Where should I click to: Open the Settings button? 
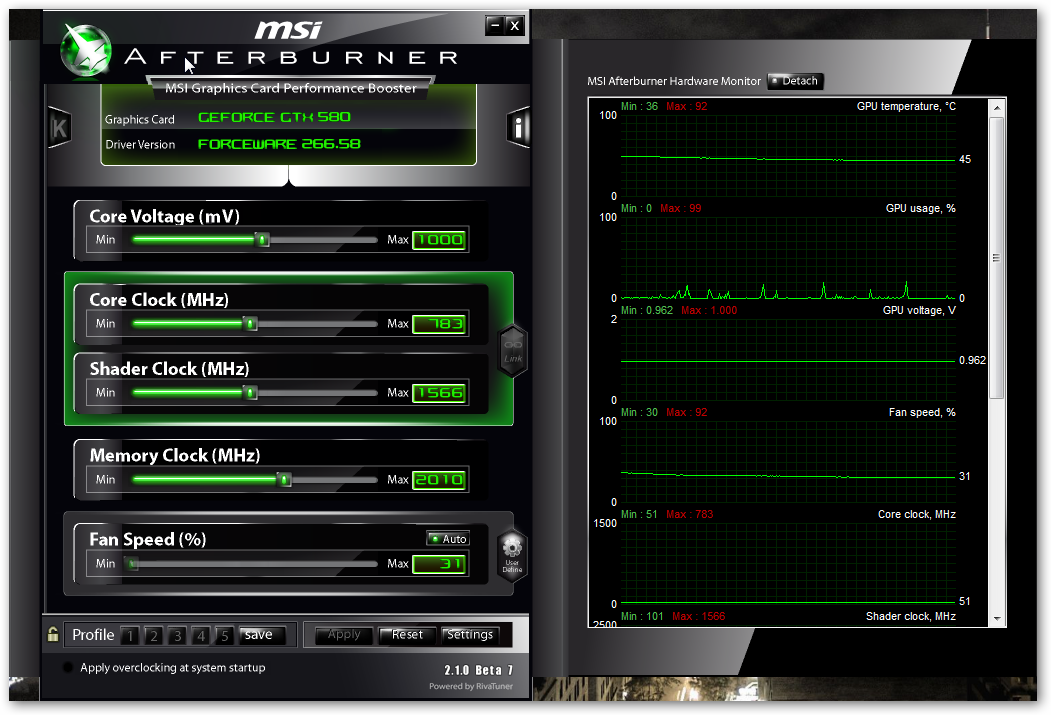(x=470, y=635)
